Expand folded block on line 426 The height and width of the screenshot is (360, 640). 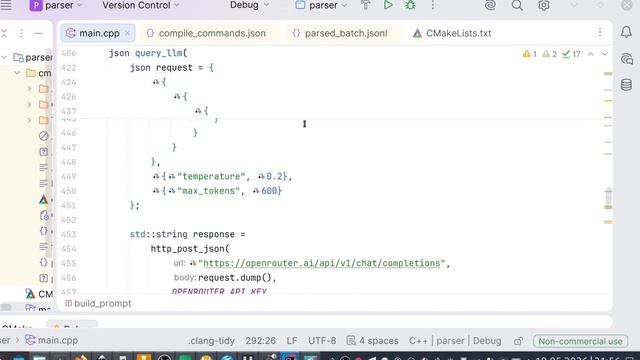177,97
